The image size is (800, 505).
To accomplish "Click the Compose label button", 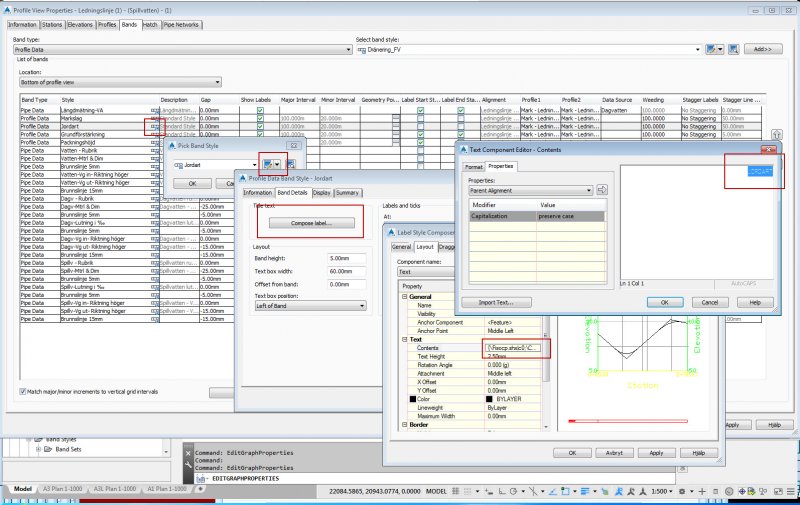I will point(312,222).
